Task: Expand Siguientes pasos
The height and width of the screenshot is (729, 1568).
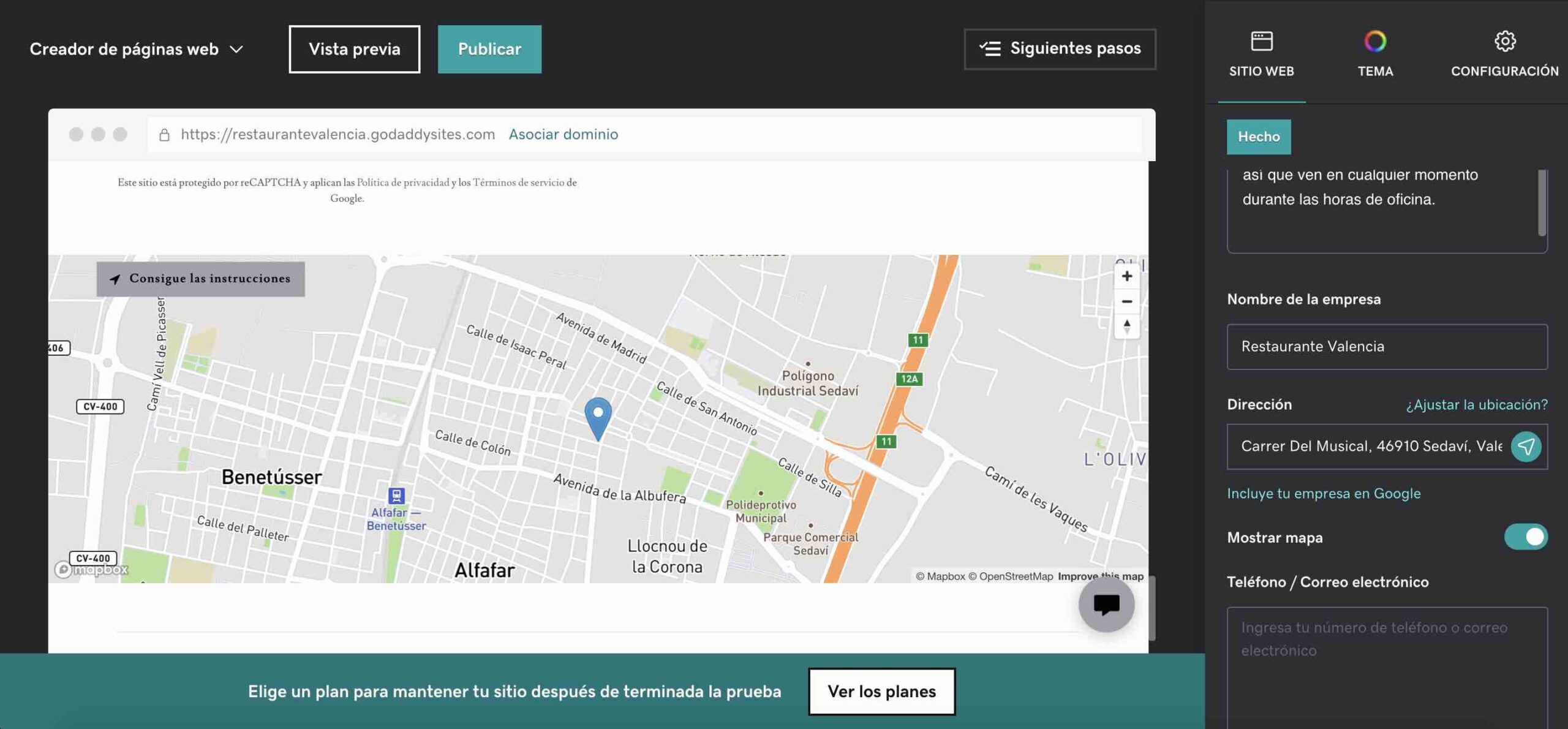Action: tap(1060, 48)
